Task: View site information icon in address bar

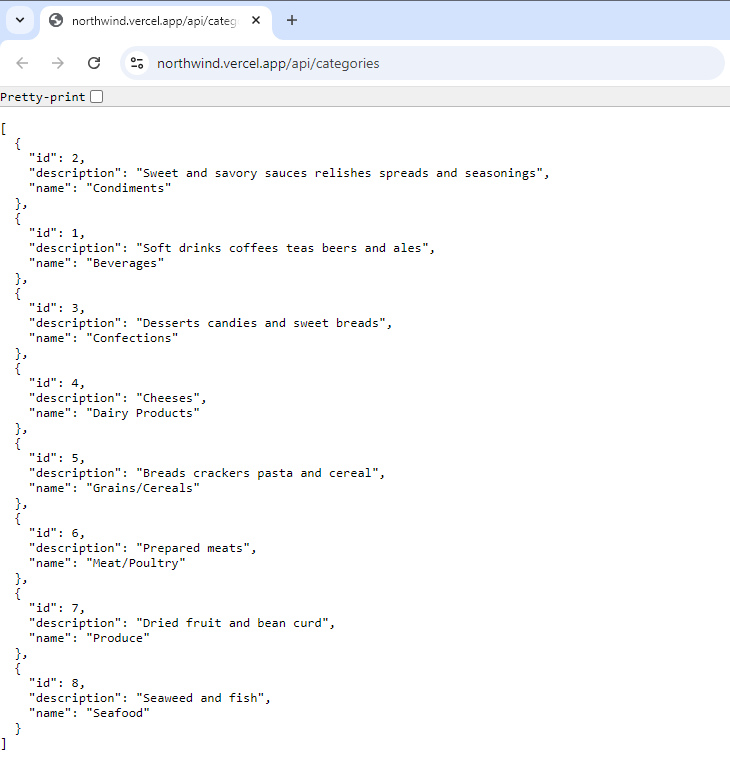Action: [x=138, y=63]
